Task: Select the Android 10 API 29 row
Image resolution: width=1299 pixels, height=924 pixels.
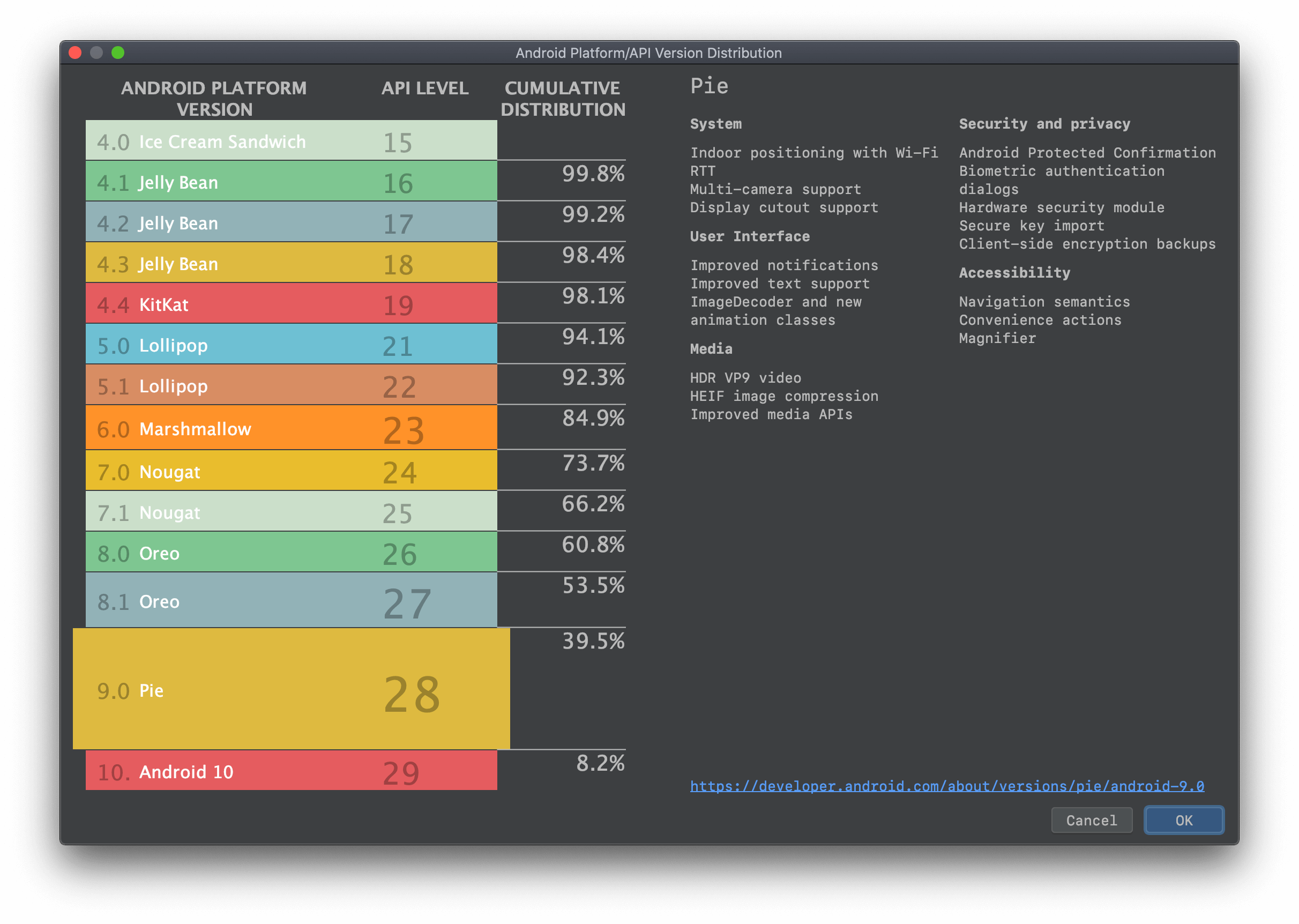Action: tap(290, 770)
